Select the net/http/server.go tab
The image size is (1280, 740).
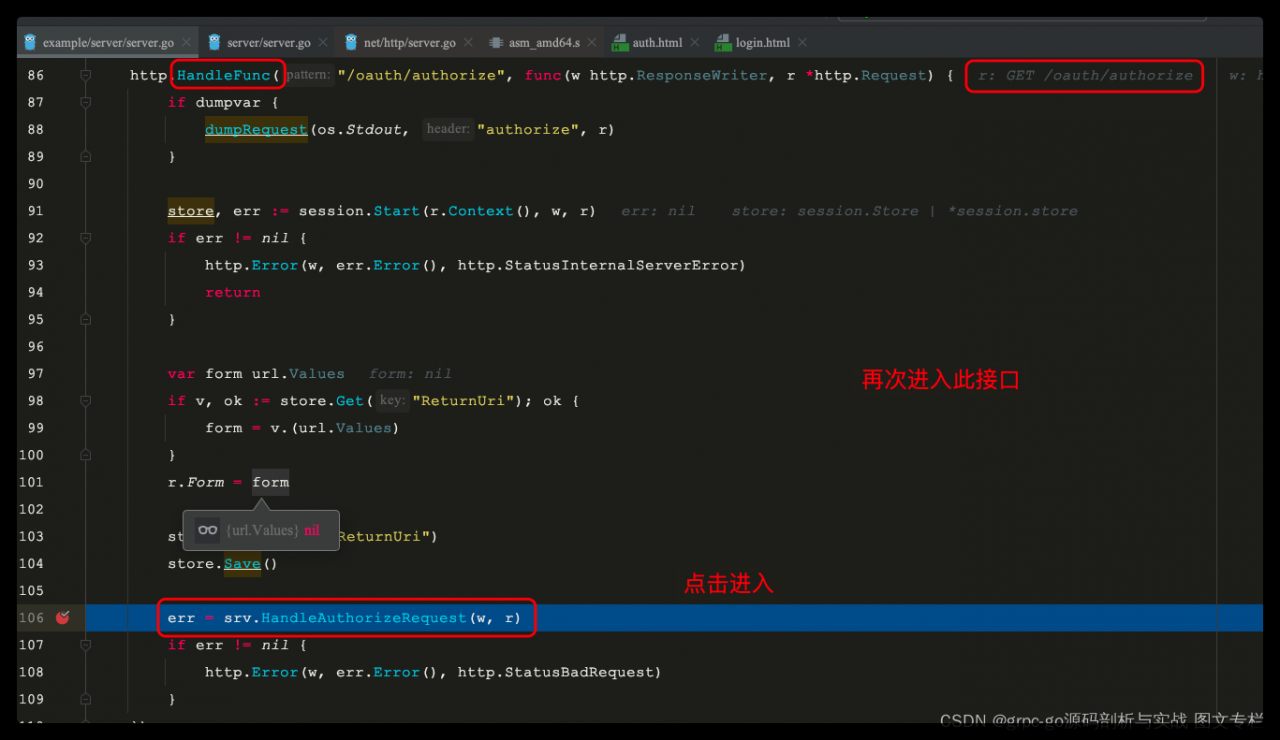click(410, 43)
